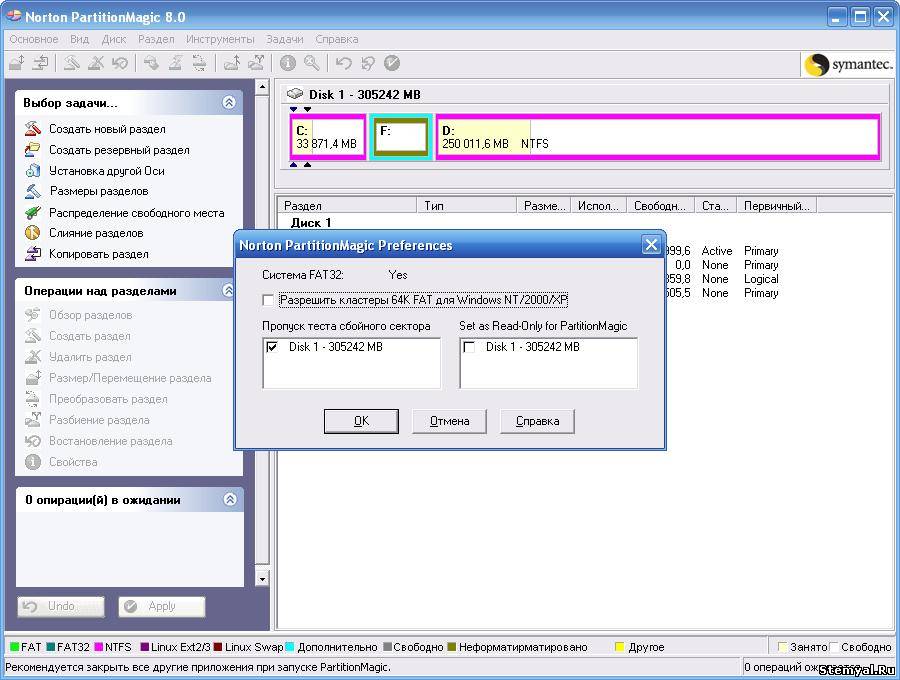Click icon beside Создать резервный раздел
900x680 pixels.
pyautogui.click(x=33, y=149)
